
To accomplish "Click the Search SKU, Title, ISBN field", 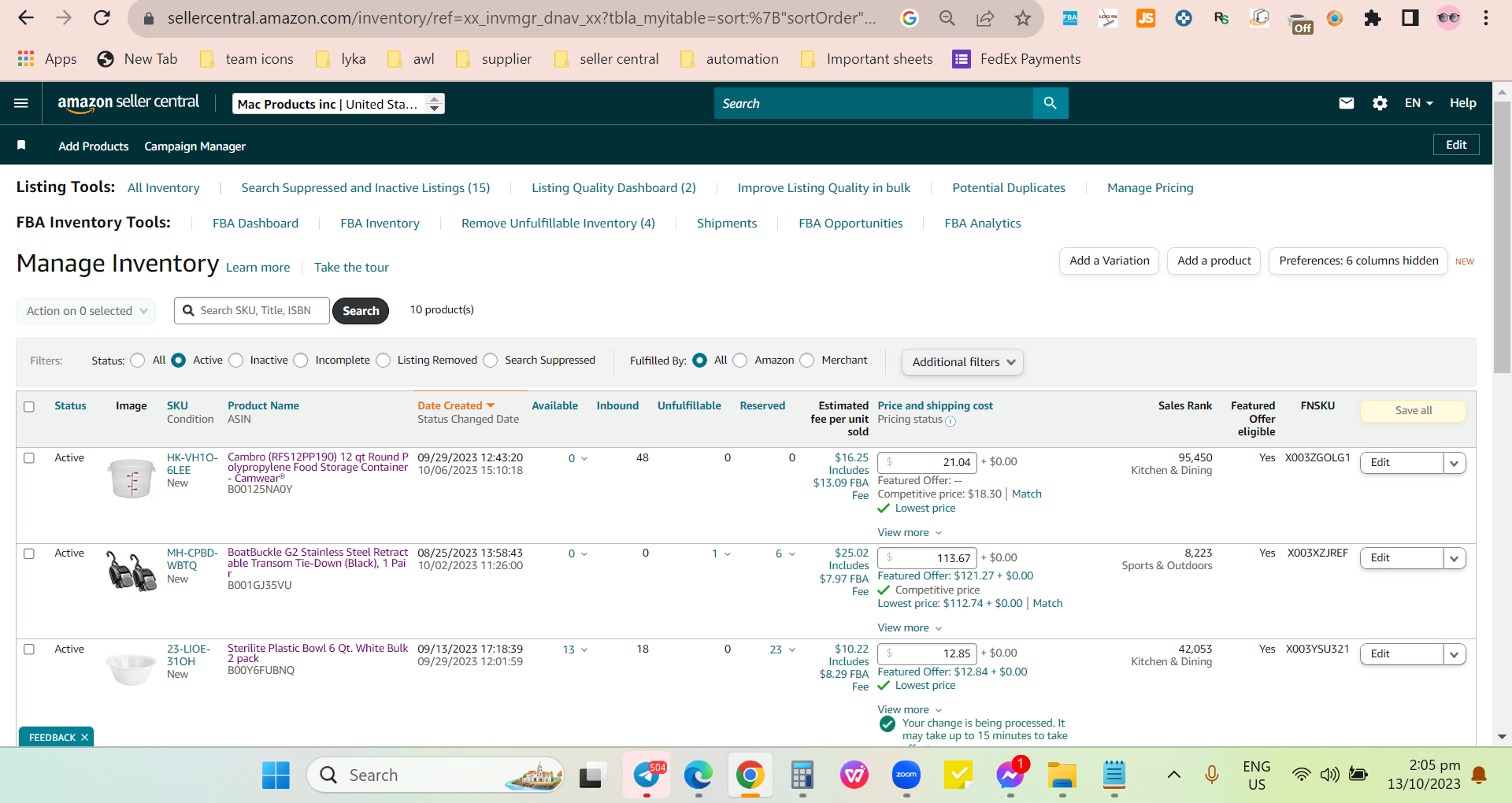I will [252, 311].
